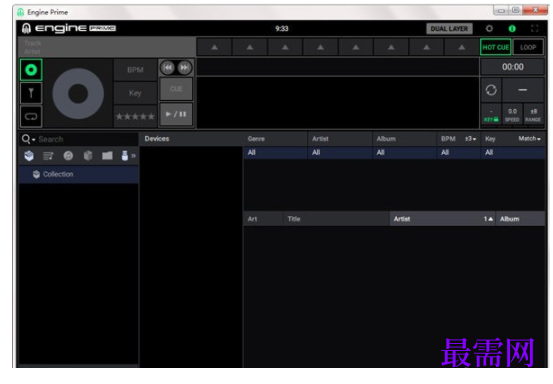The image size is (553, 384).
Task: Click the Genre filter column header
Action: pos(275,139)
